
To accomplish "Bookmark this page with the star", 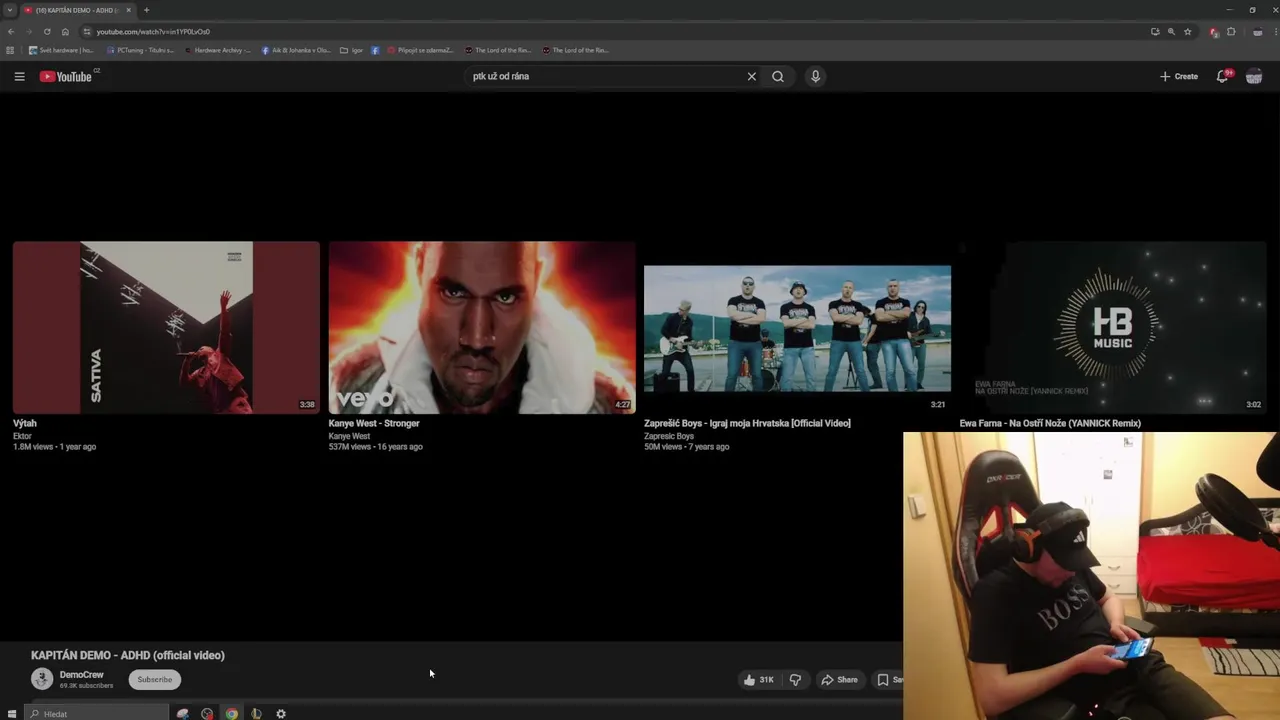I will coord(1188,31).
